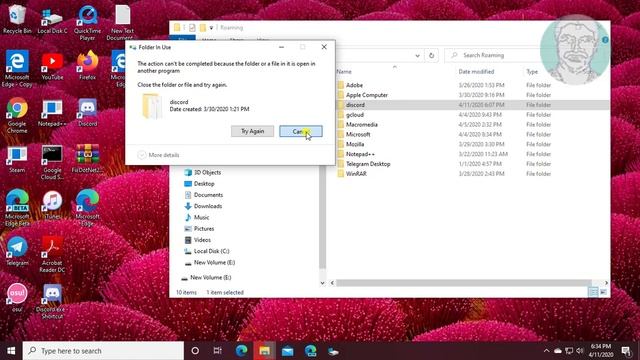Click the Windows Start button
Viewport: 640px width, 360px height.
[x=11, y=351]
